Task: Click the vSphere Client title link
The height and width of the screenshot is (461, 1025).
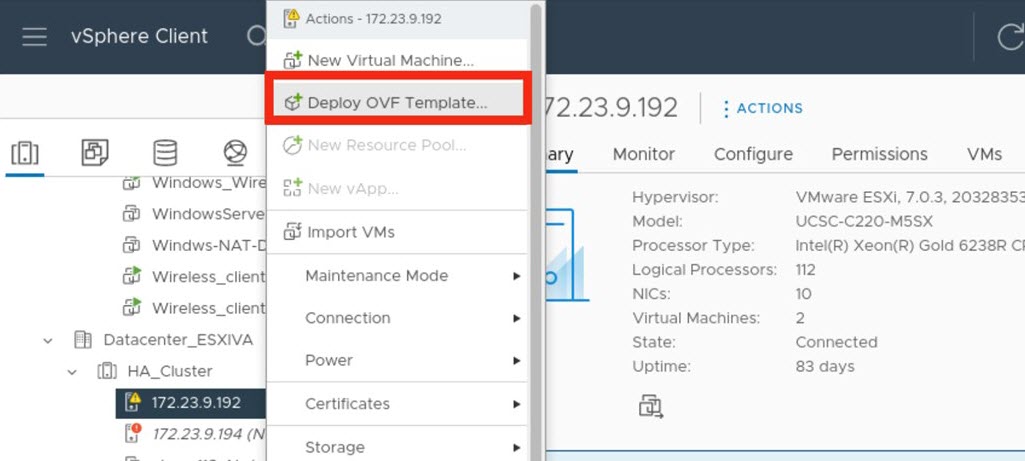Action: point(139,36)
